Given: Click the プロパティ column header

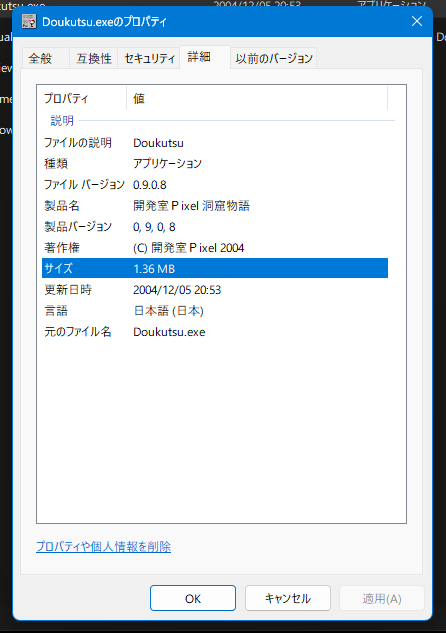Looking at the screenshot, I should 84,98.
